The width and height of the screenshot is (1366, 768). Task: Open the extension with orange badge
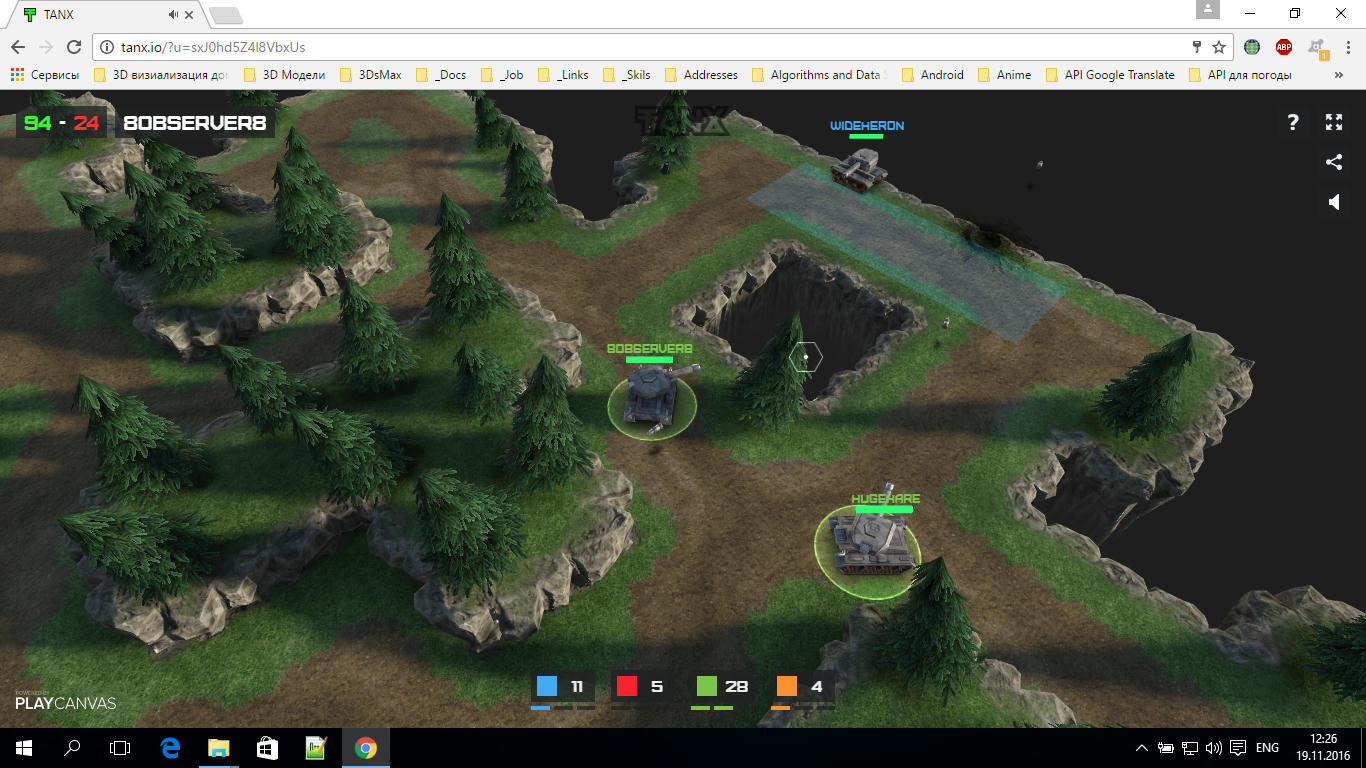point(1318,48)
